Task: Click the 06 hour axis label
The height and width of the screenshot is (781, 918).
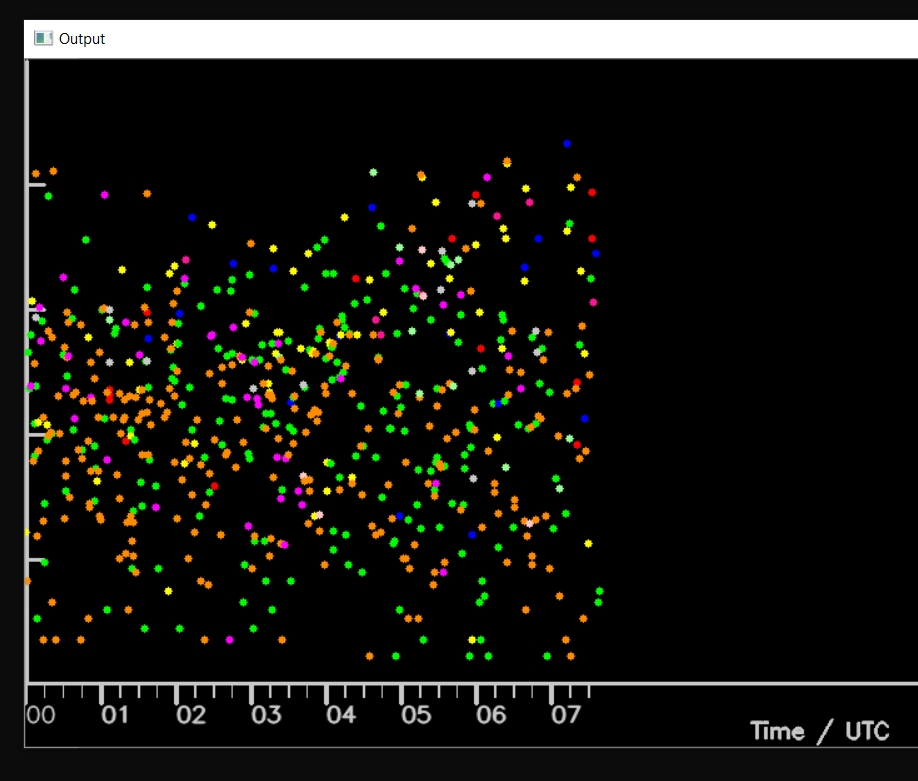Action: pyautogui.click(x=491, y=715)
